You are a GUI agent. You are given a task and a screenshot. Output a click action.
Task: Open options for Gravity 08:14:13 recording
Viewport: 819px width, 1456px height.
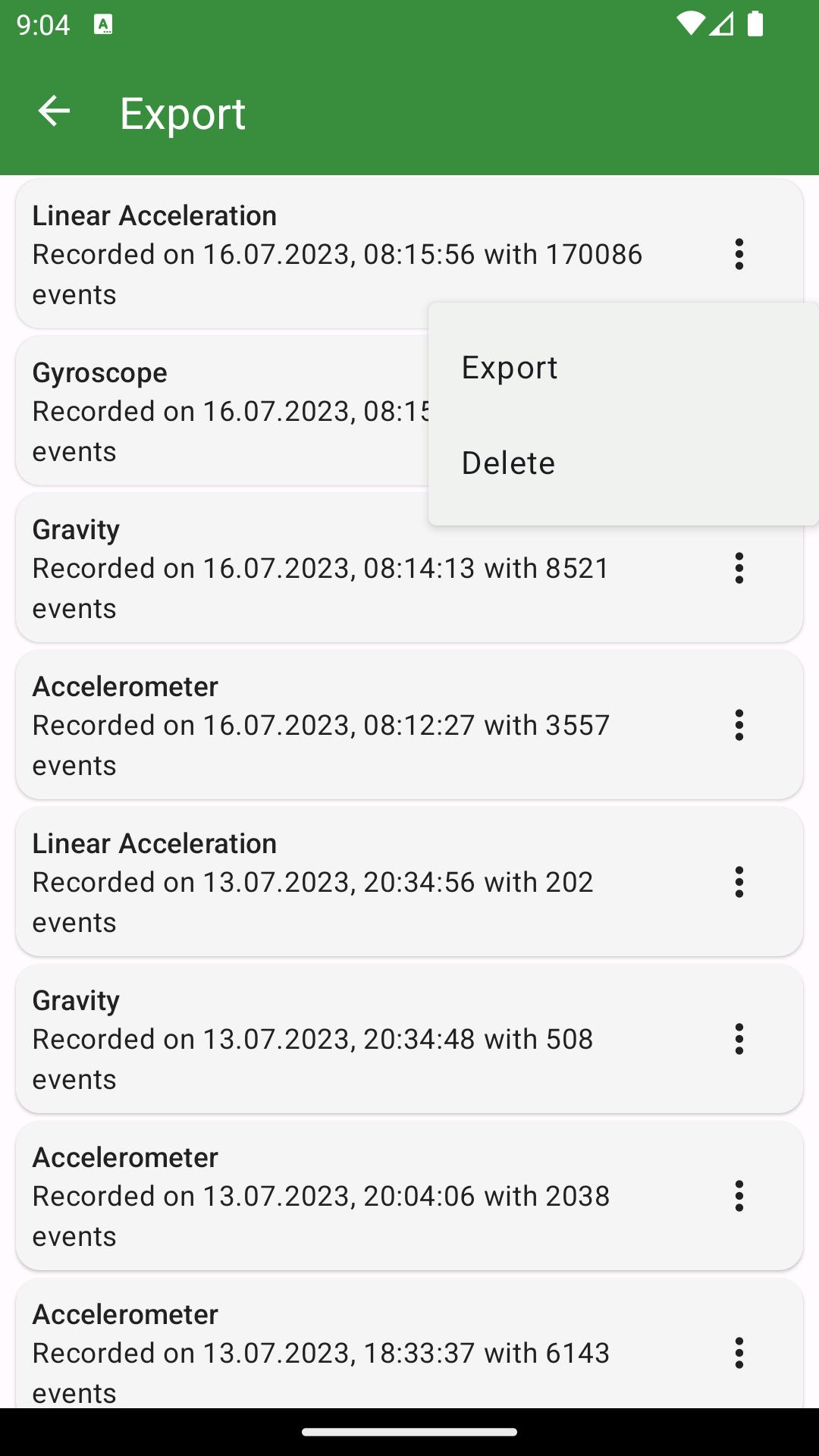coord(739,568)
